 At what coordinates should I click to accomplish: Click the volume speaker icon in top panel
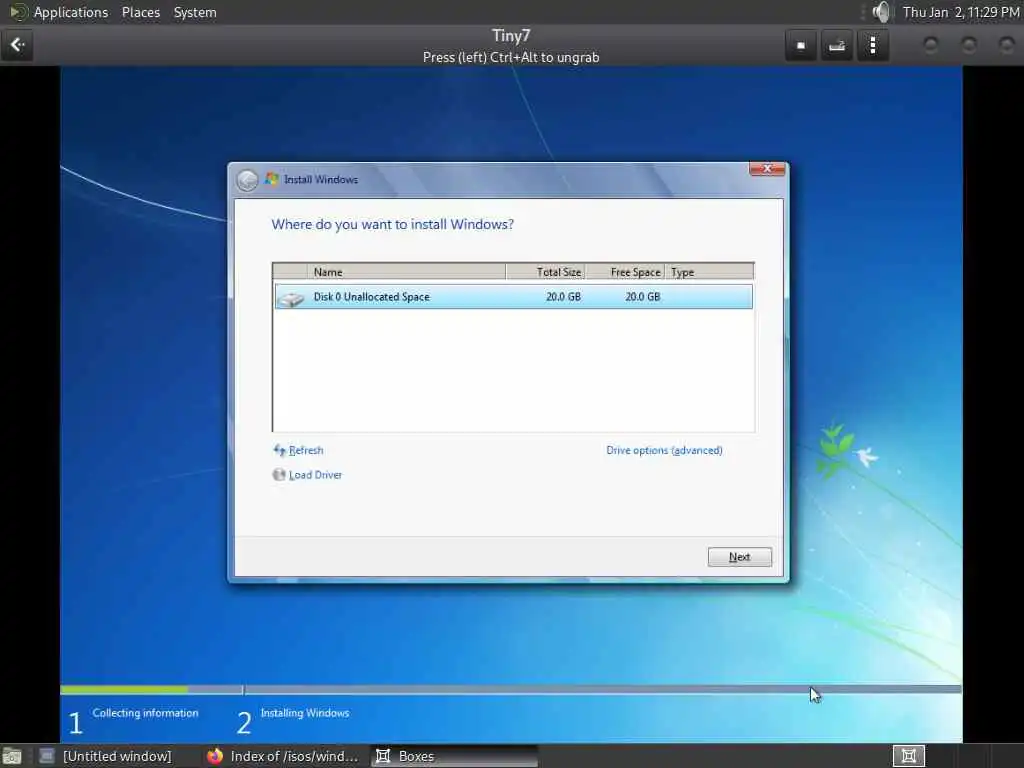tap(881, 12)
